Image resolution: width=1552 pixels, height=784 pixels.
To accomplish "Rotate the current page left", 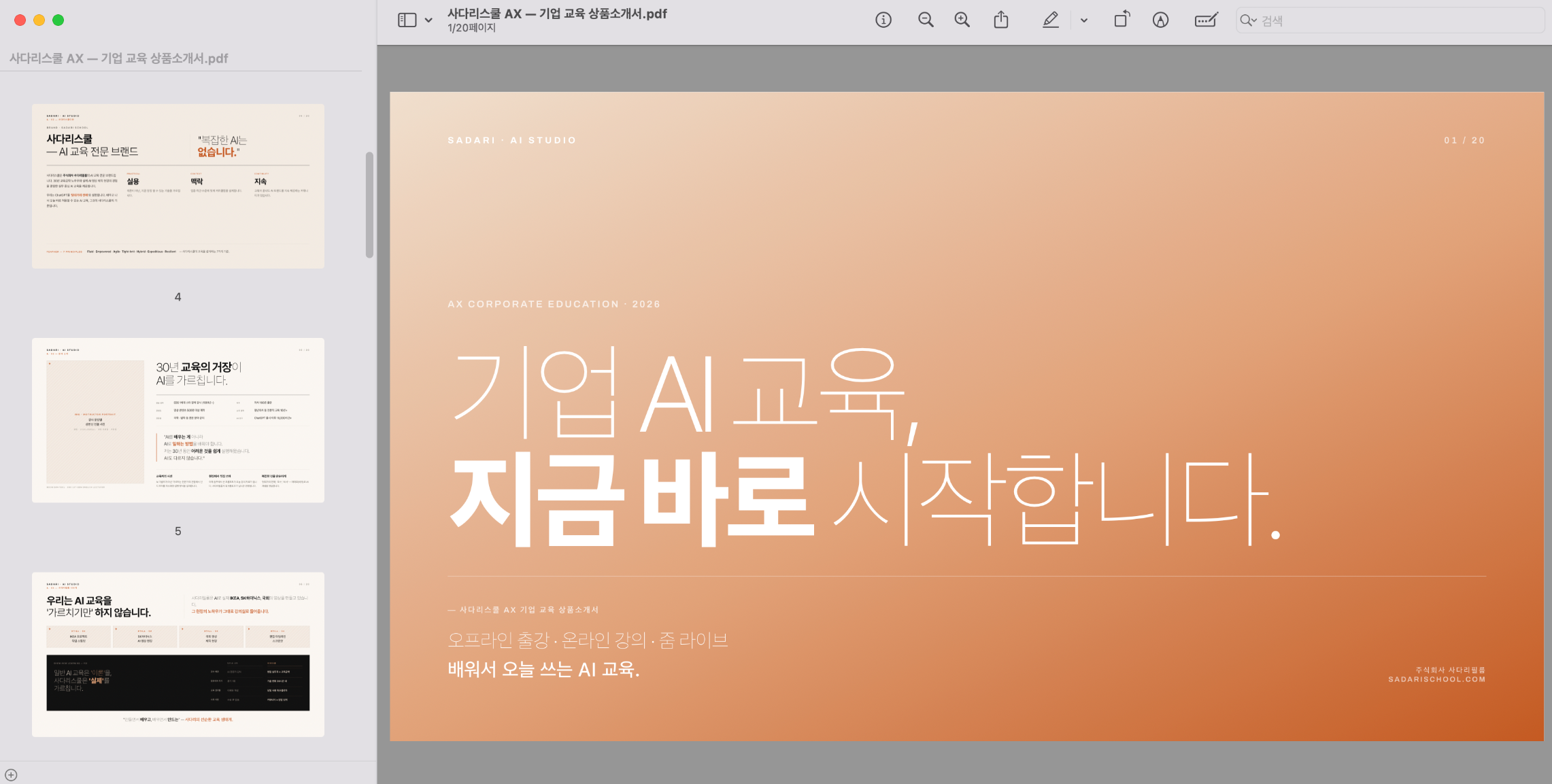I will tap(1121, 20).
